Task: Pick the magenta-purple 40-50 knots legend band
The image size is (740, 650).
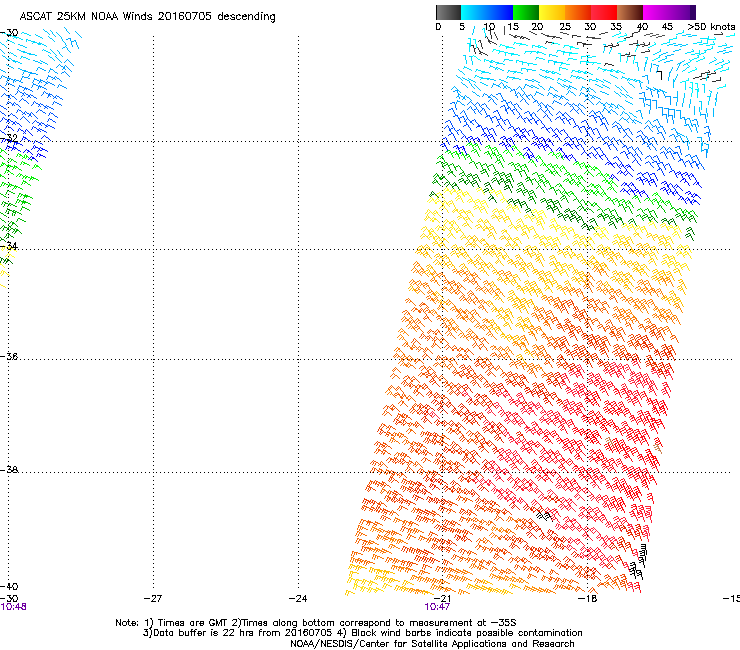Action: (669, 12)
